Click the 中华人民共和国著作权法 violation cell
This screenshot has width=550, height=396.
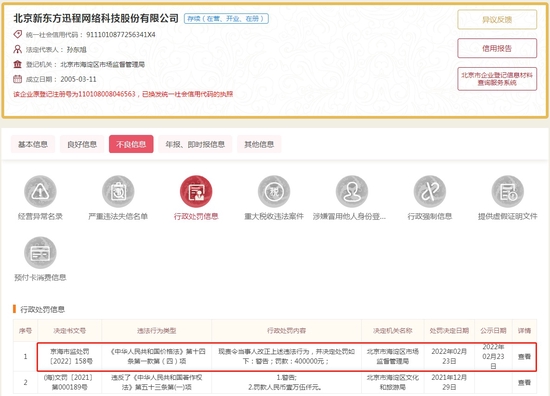click(156, 382)
